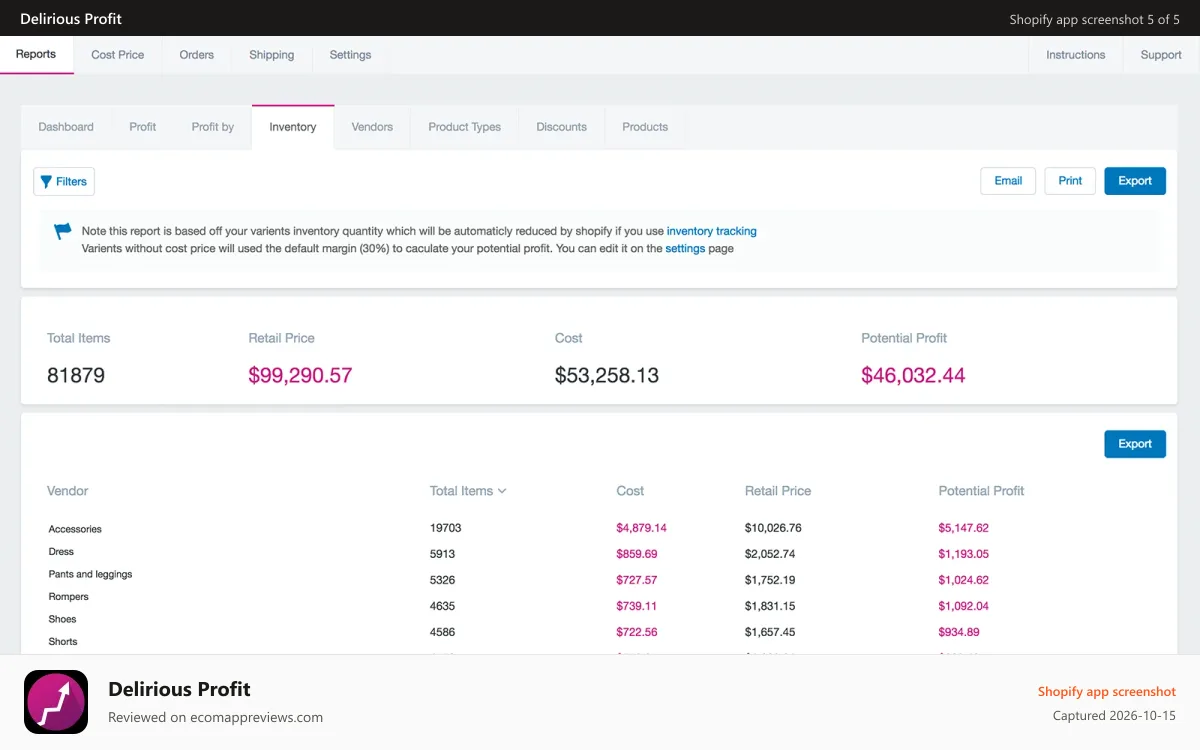
Task: Click the item count 4586
Action: click(x=443, y=632)
